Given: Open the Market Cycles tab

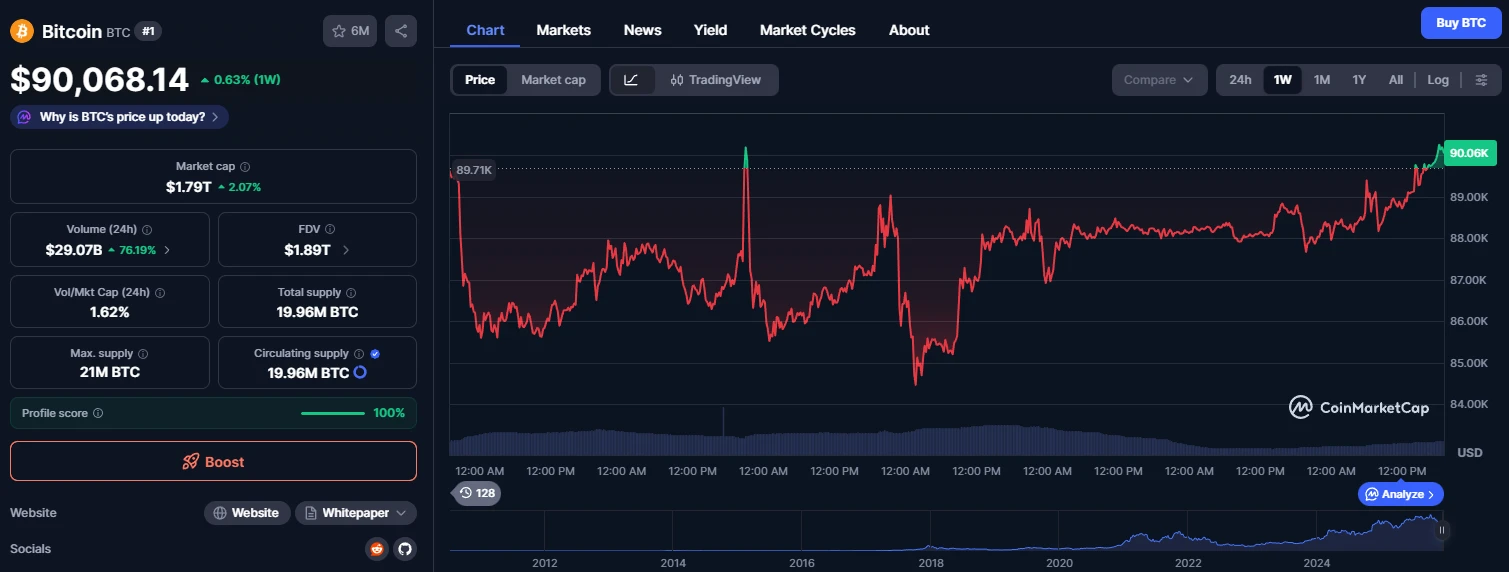Looking at the screenshot, I should pyautogui.click(x=807, y=30).
